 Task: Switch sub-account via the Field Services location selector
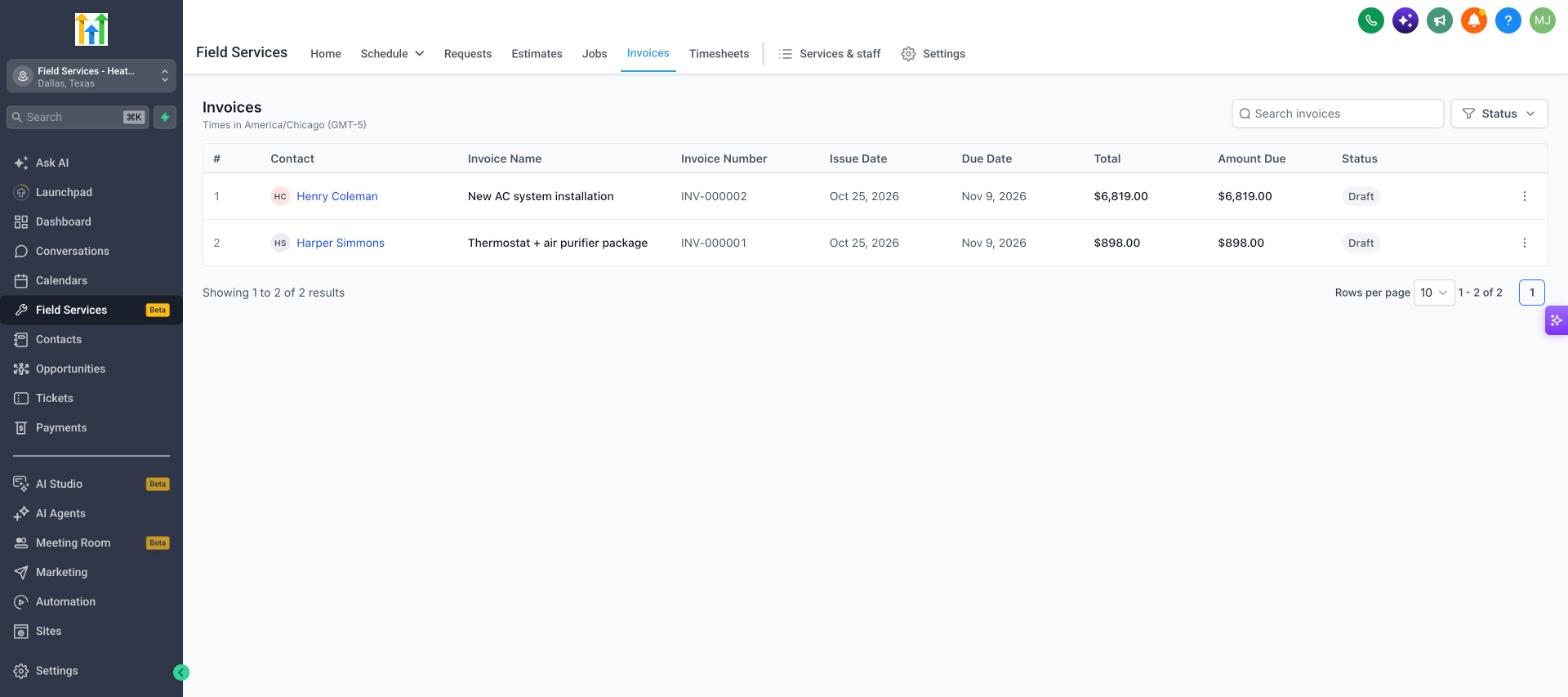pyautogui.click(x=91, y=76)
